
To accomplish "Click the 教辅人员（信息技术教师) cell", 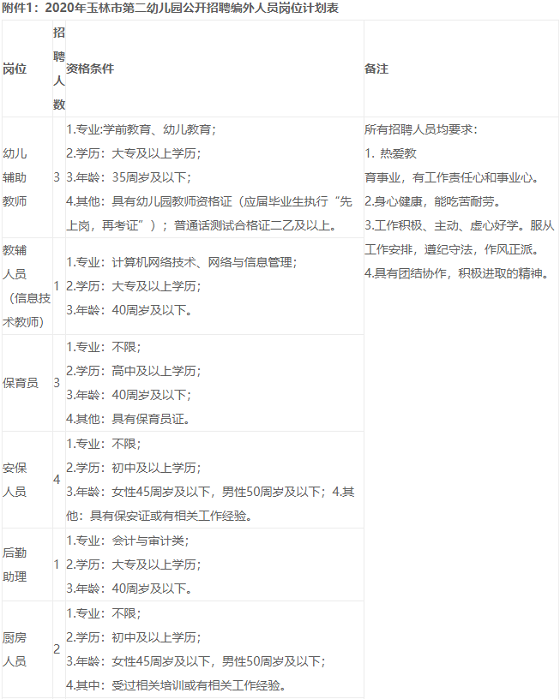I will point(26,286).
